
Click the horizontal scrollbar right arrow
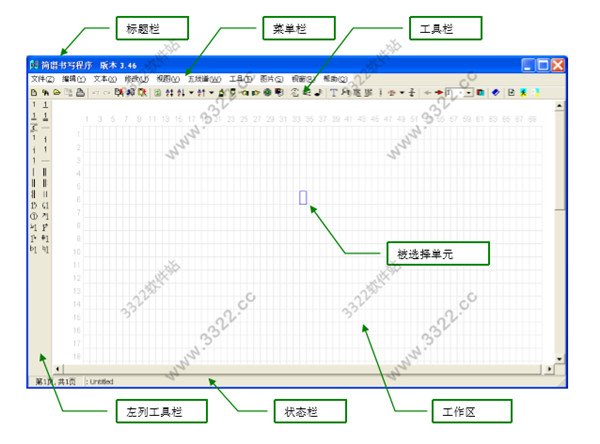(549, 369)
